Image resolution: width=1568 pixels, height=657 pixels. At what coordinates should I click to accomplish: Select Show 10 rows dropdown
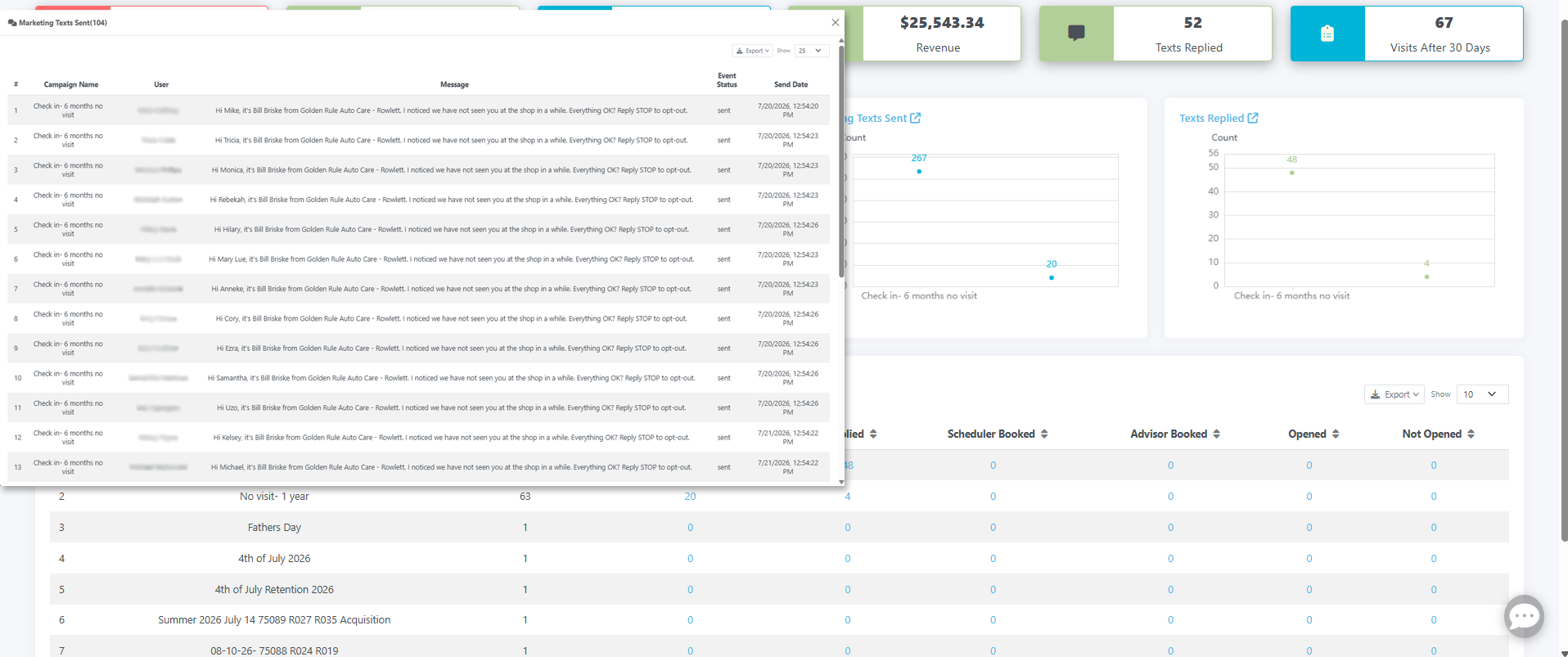(x=1482, y=394)
